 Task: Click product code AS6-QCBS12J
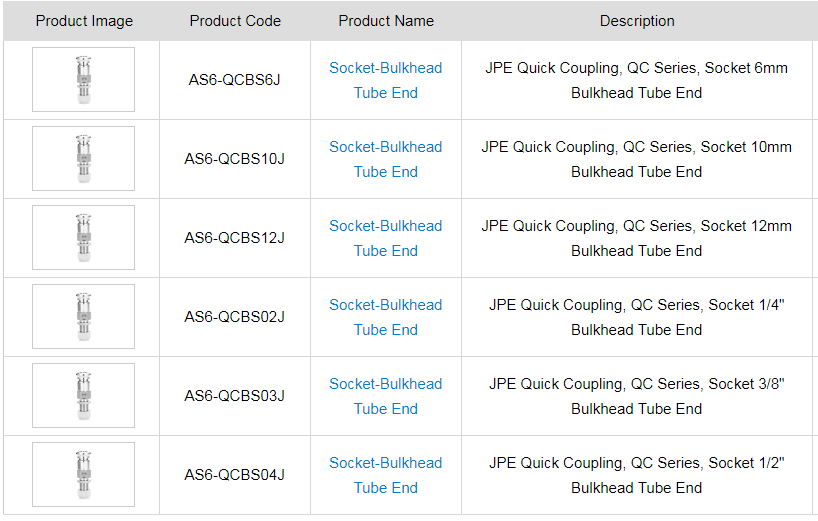pos(234,238)
